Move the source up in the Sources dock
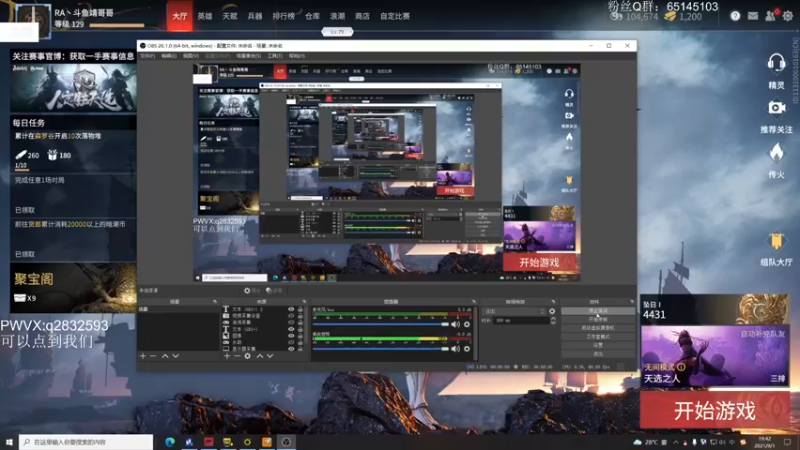The image size is (800, 450). point(260,356)
